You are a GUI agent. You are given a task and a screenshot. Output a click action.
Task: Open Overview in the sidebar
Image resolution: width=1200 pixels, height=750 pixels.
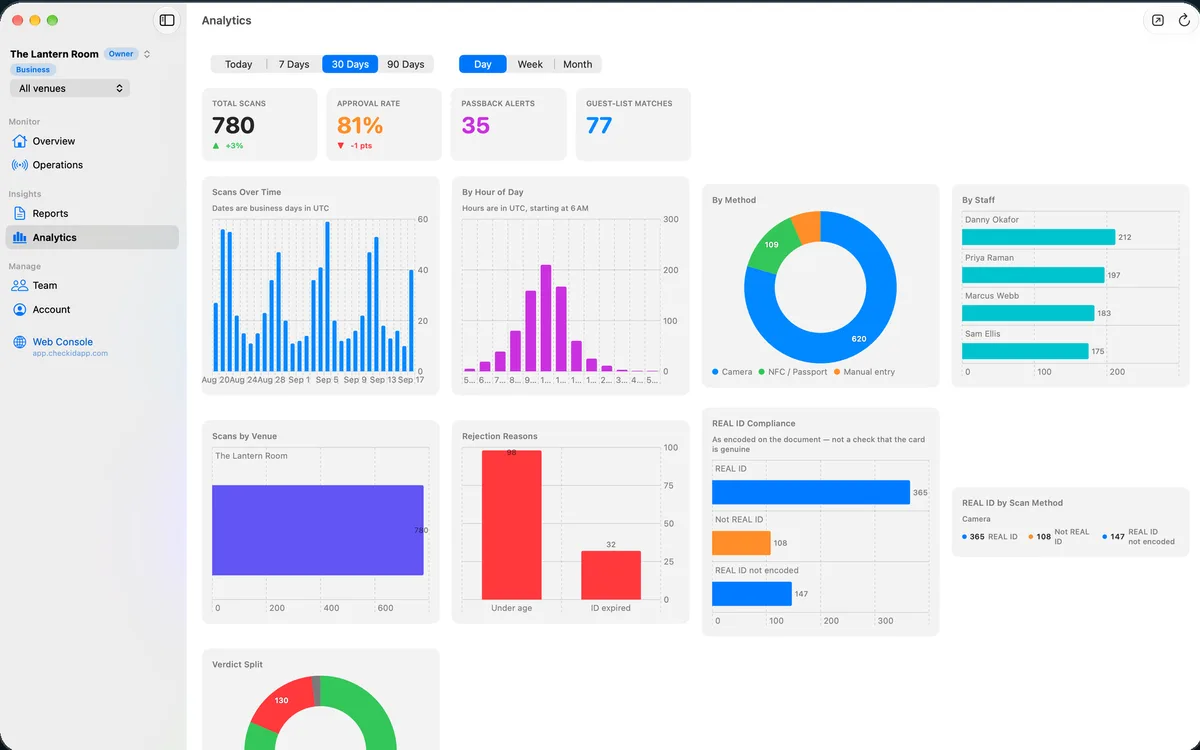(x=92, y=141)
